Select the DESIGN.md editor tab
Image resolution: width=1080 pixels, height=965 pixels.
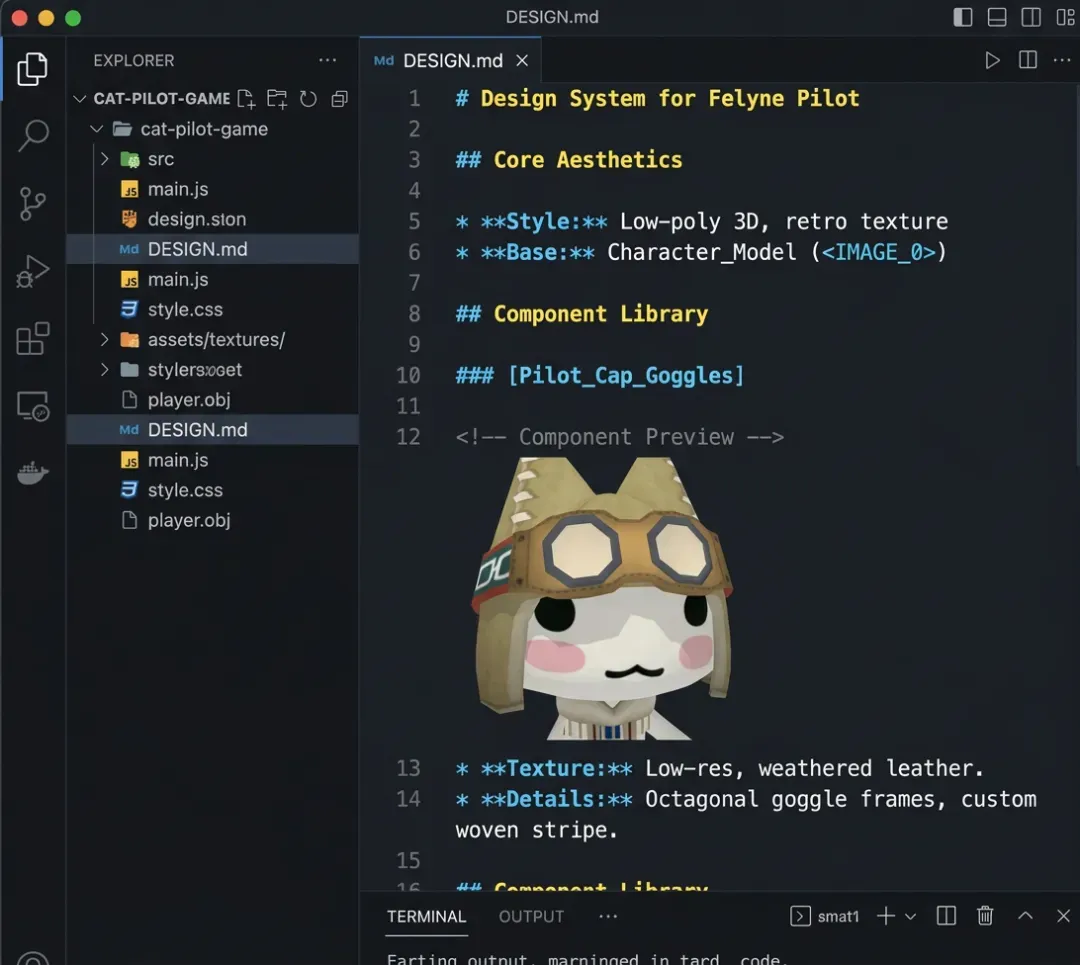tap(450, 61)
